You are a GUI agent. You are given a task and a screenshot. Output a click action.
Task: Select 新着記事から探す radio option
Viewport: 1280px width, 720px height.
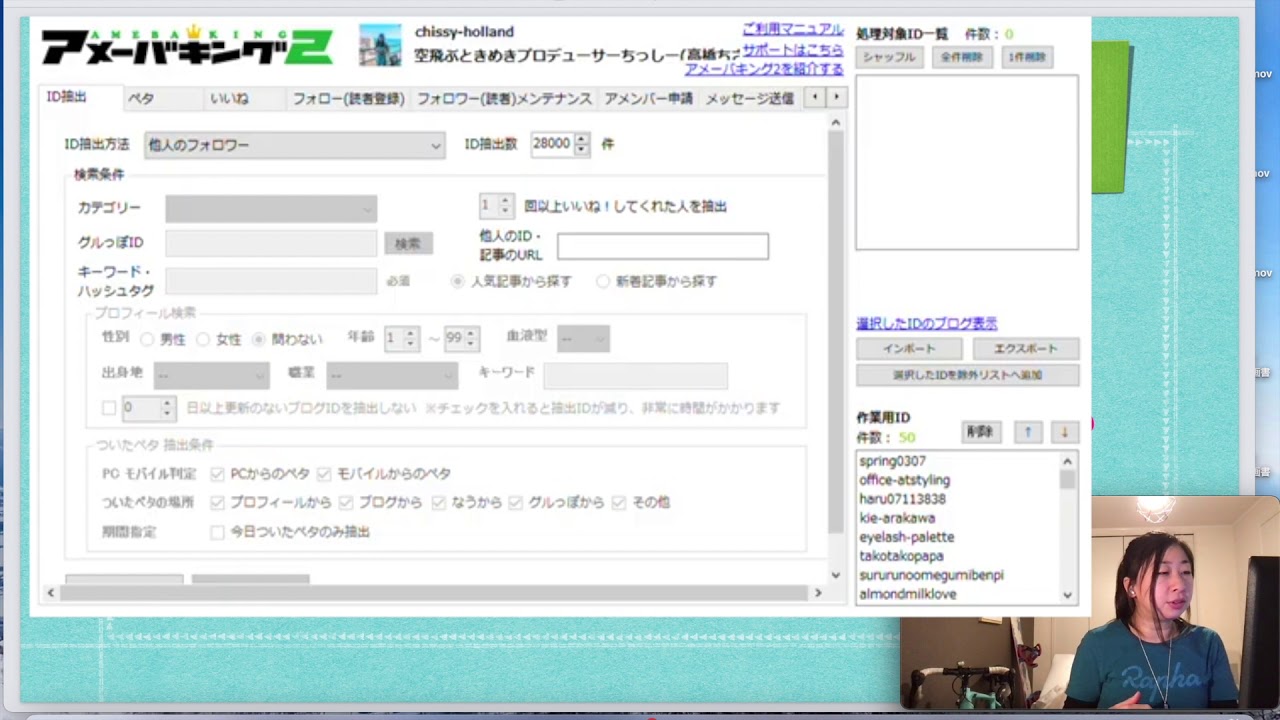[603, 282]
